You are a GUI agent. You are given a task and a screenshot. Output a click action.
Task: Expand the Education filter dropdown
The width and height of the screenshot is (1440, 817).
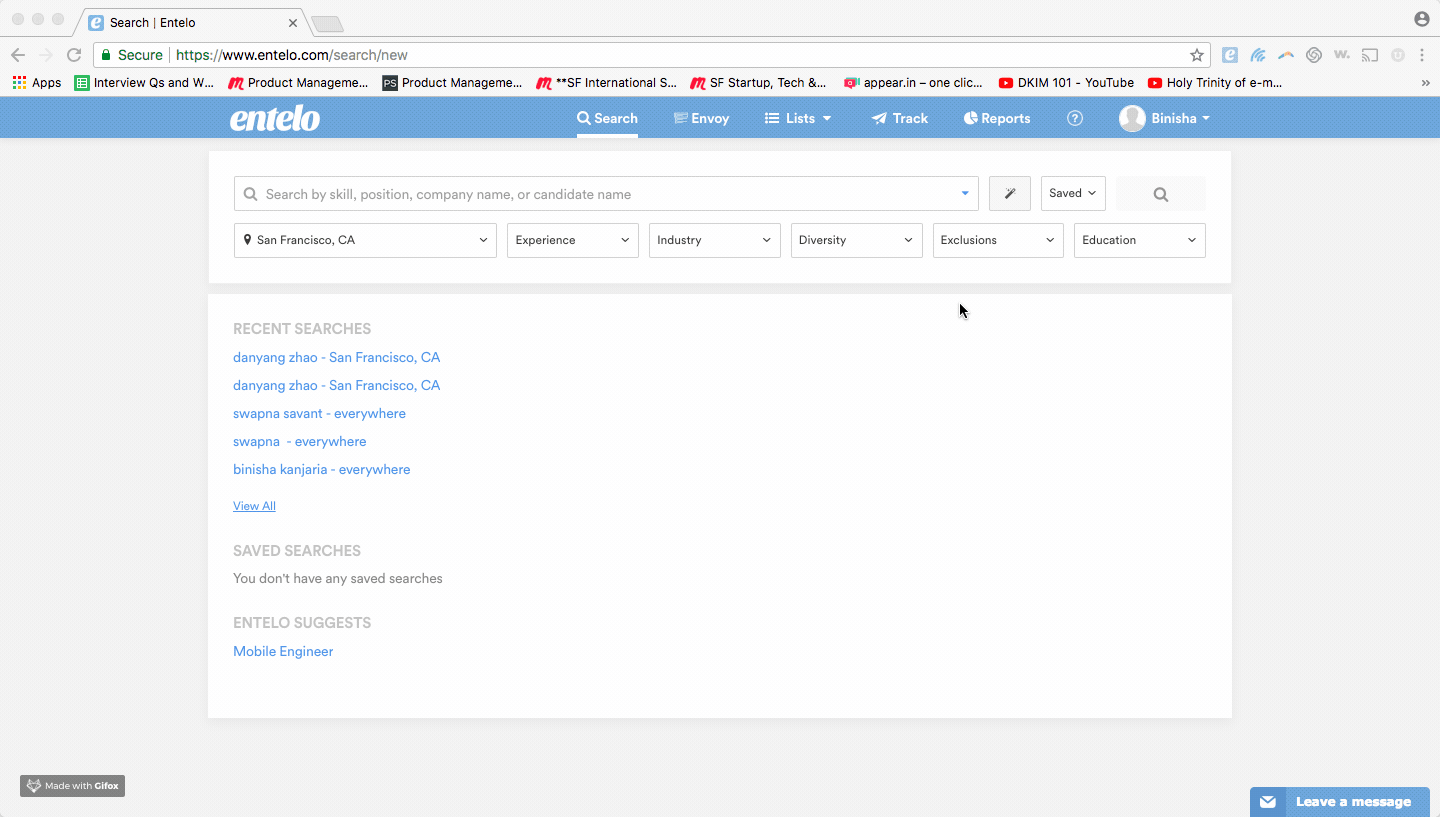click(1139, 240)
